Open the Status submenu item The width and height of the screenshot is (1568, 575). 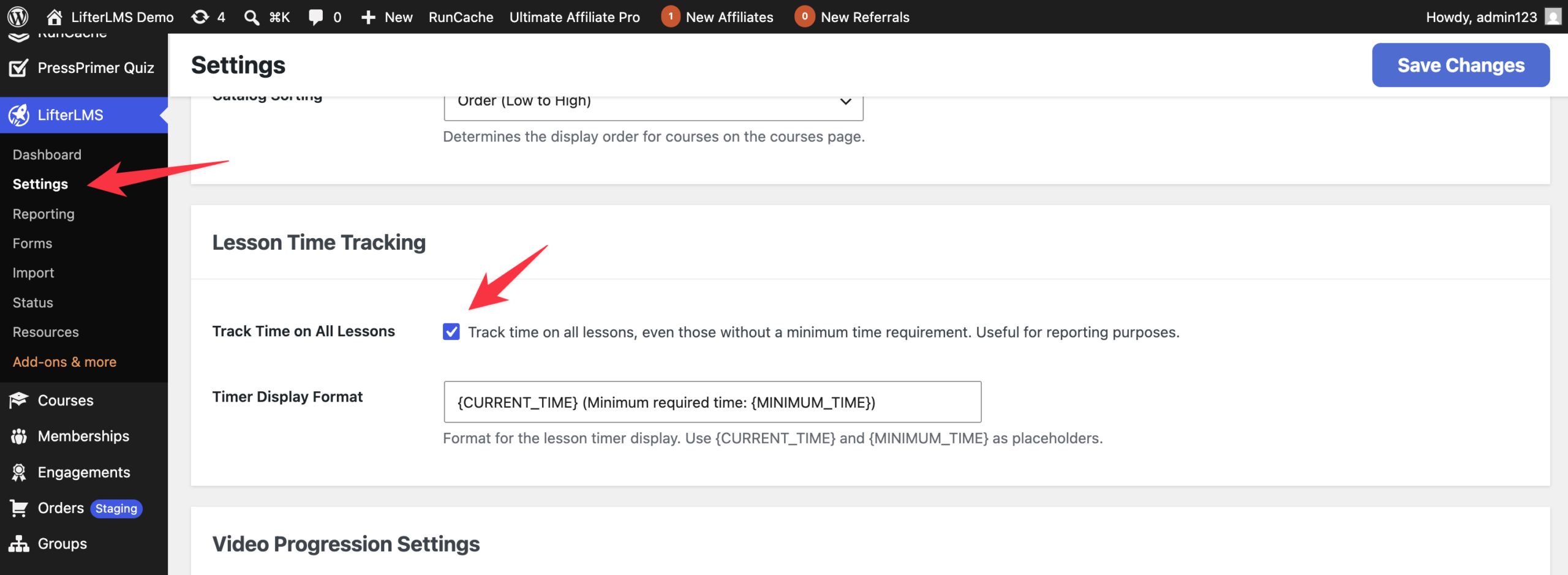[32, 303]
